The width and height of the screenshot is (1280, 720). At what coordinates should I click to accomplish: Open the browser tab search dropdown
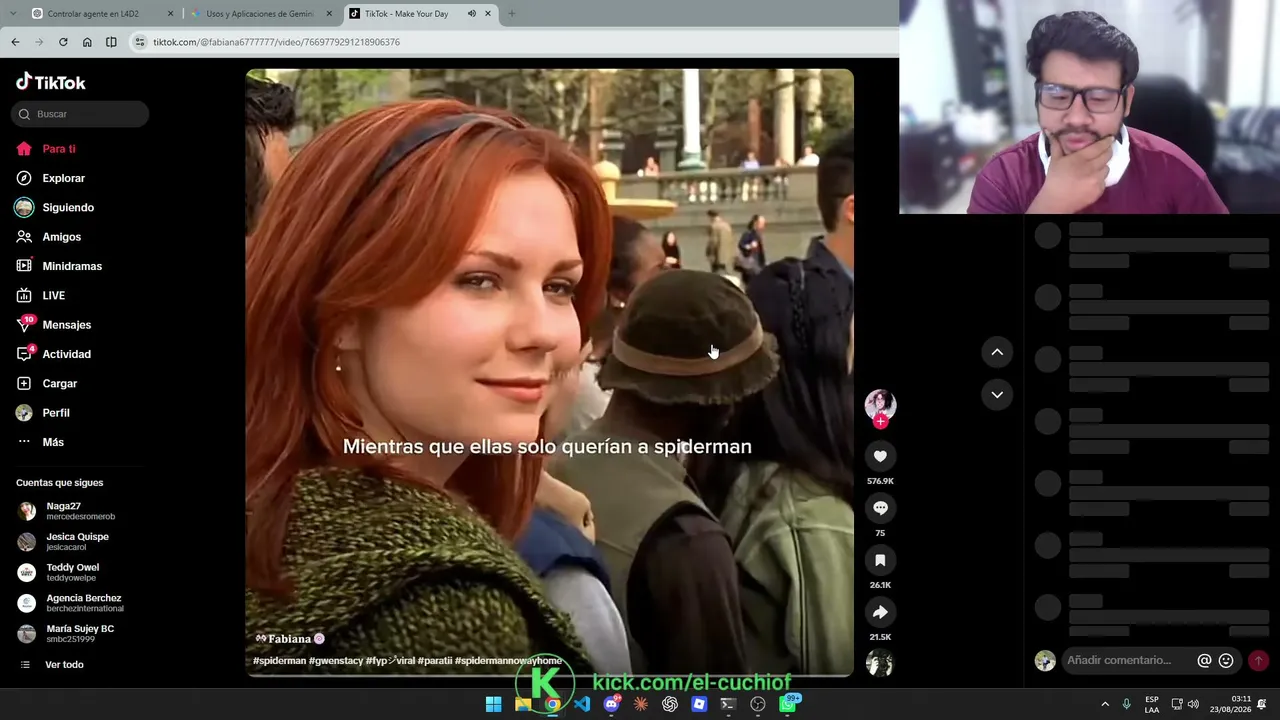(x=13, y=14)
